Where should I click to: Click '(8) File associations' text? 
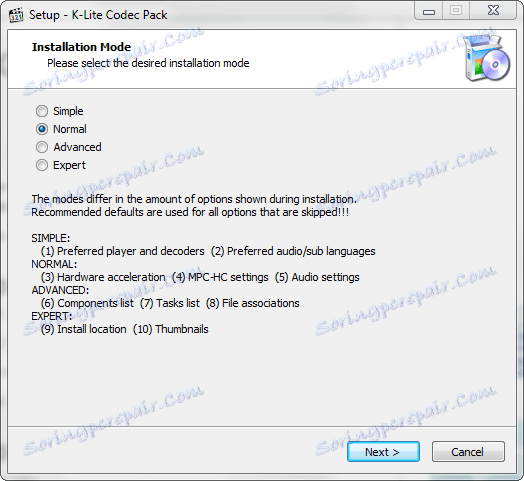pyautogui.click(x=253, y=304)
